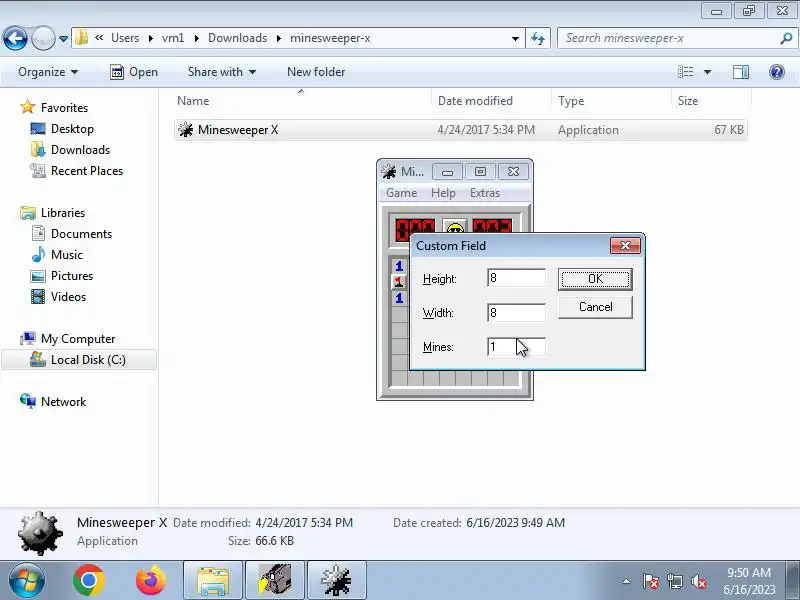Open the recent locations dropdown arrow

(x=63, y=39)
